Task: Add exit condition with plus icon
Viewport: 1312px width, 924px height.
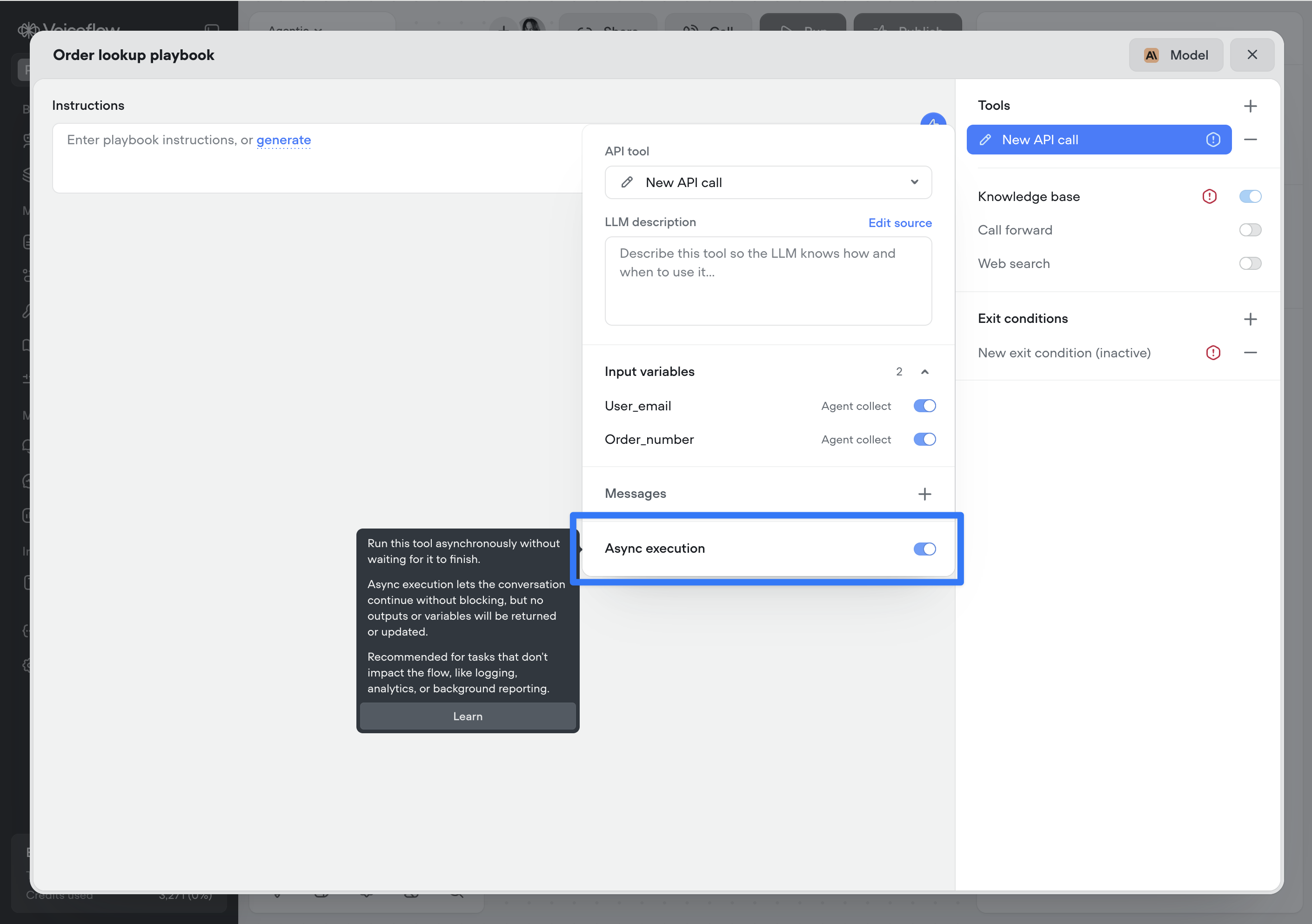Action: pyautogui.click(x=1250, y=319)
